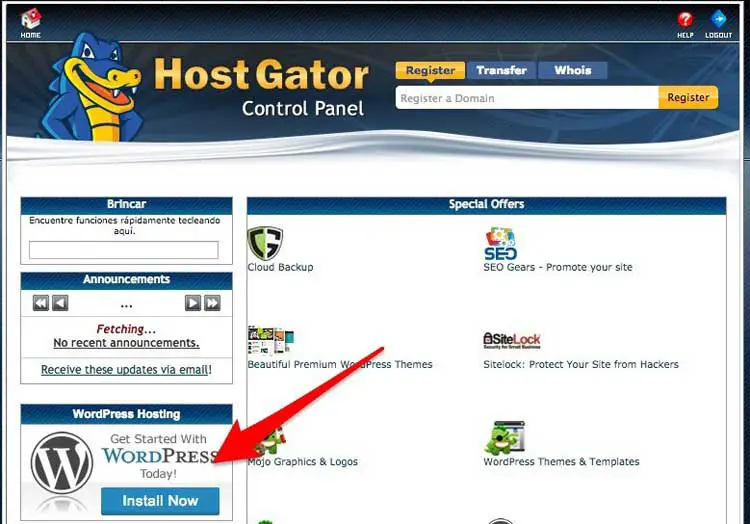Click Install Now for WordPress

coord(160,501)
